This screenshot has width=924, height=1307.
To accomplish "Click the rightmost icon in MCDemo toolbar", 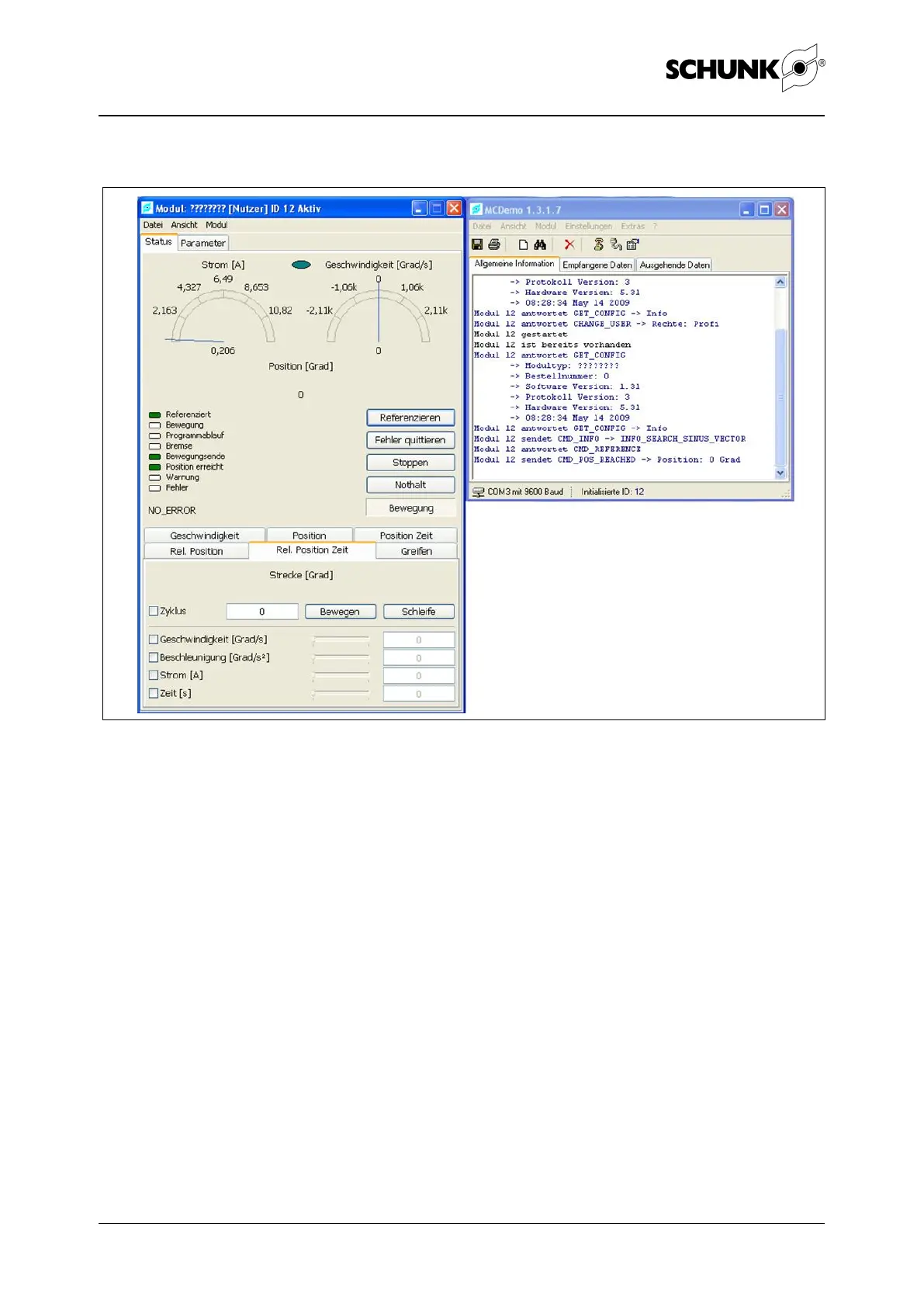I will click(633, 244).
